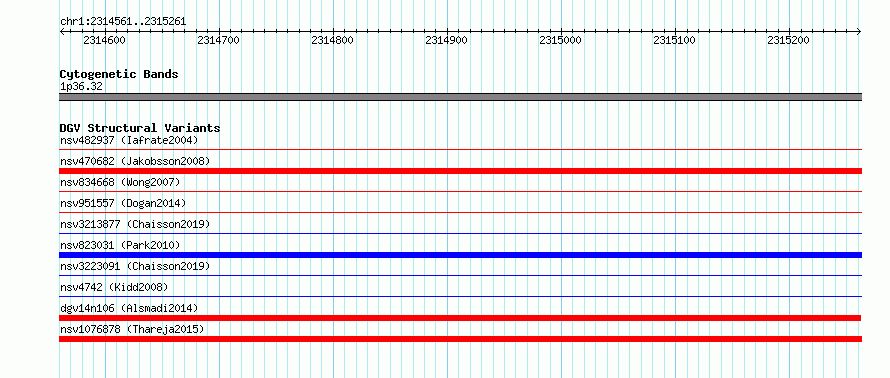Image resolution: width=890 pixels, height=378 pixels.
Task: Click the right arrowhead of the ruler
Action: point(859,32)
